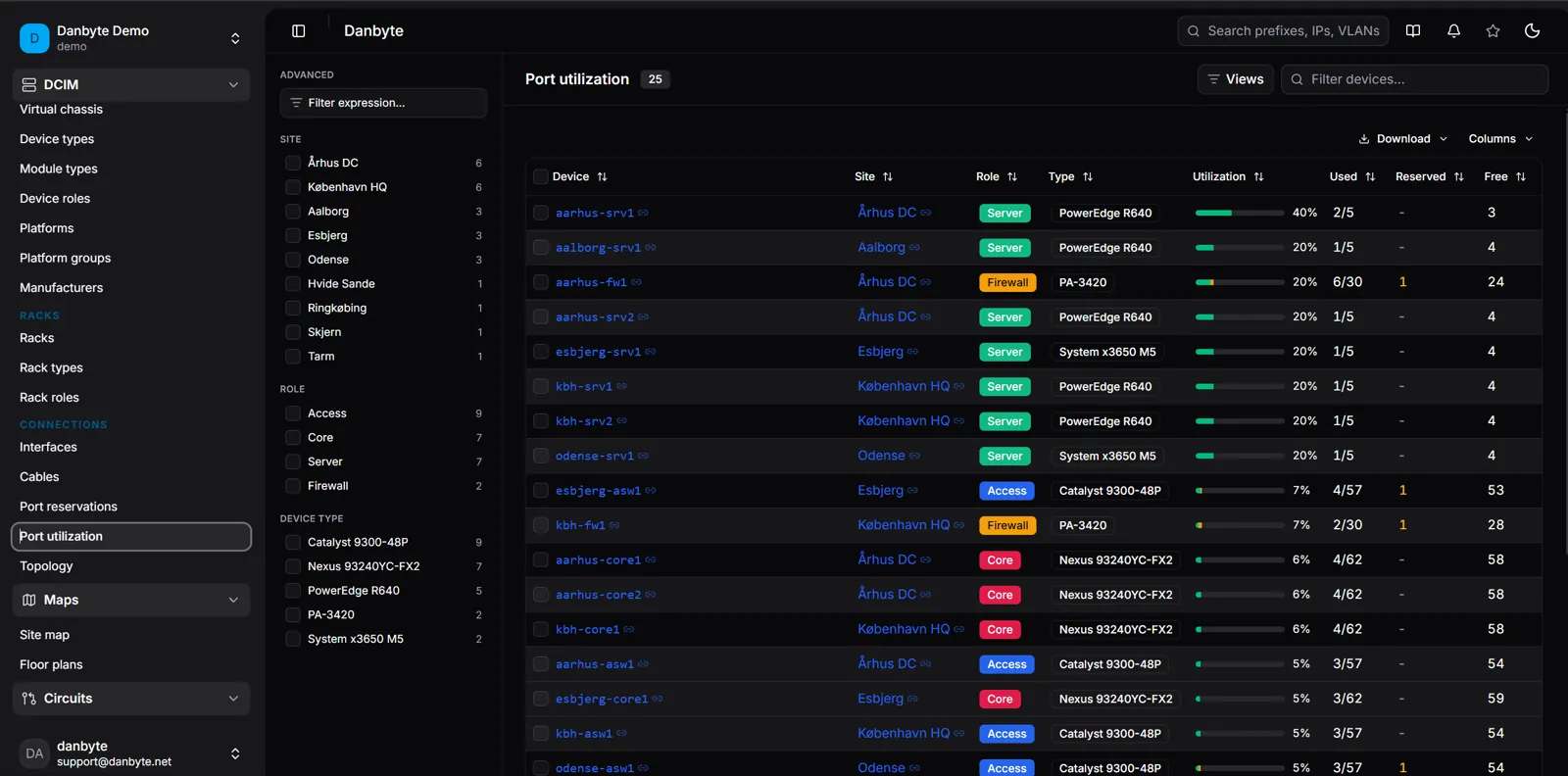Open the esbjerg-asw1 device link

(598, 491)
